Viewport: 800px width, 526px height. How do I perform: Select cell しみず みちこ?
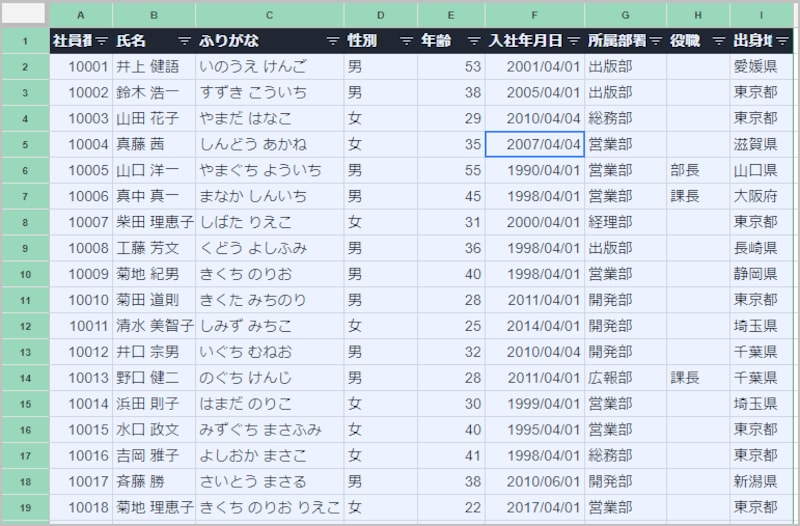click(269, 326)
